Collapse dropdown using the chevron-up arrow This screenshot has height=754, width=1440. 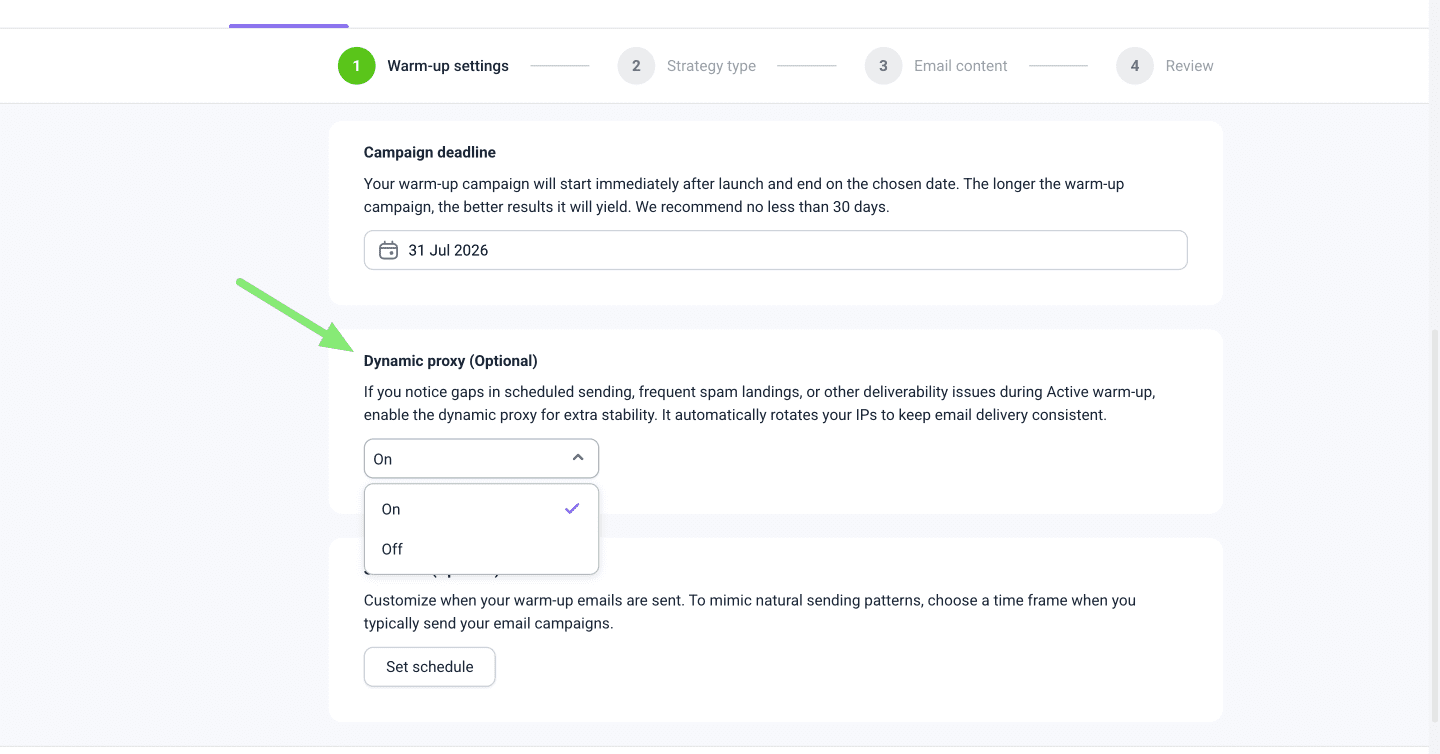pos(578,458)
